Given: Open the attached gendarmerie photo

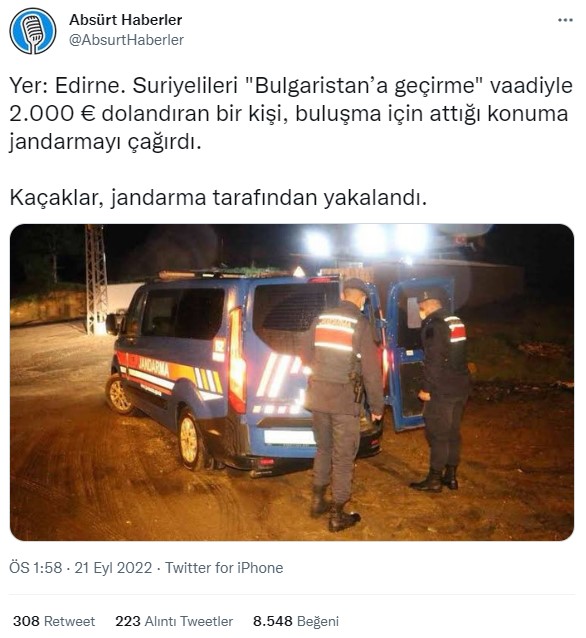Looking at the screenshot, I should coord(292,382).
